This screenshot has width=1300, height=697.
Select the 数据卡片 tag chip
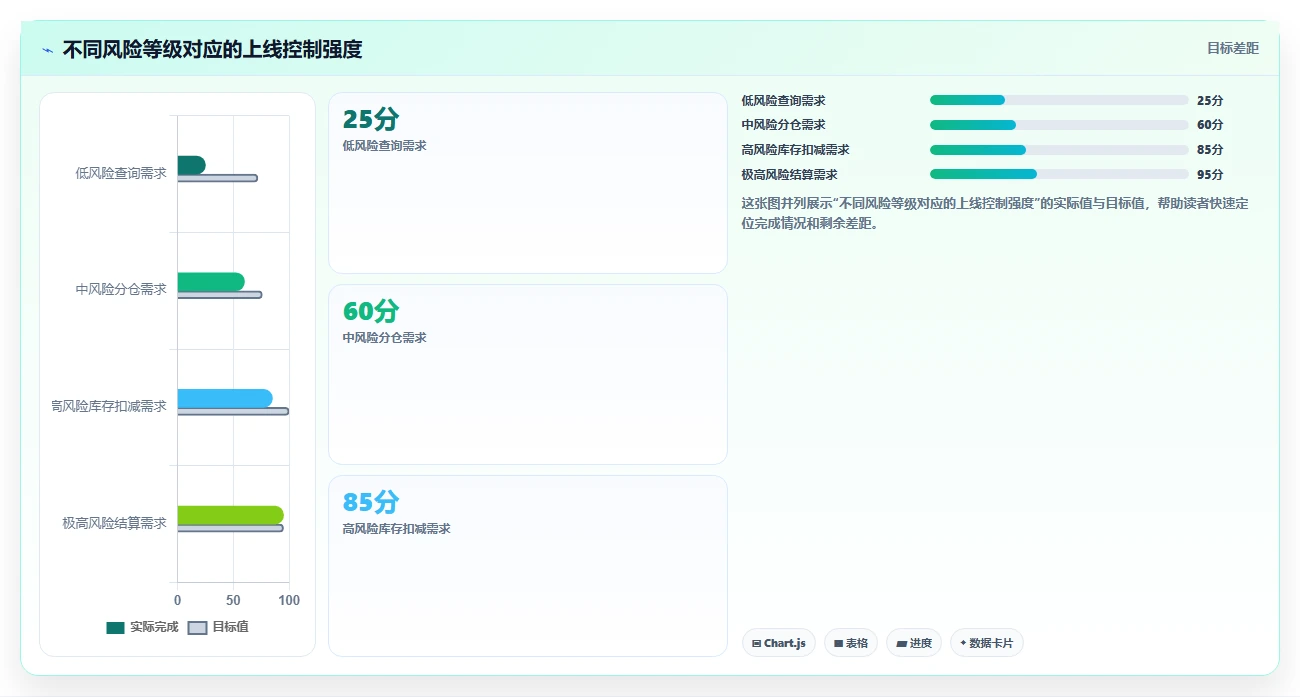tap(986, 643)
